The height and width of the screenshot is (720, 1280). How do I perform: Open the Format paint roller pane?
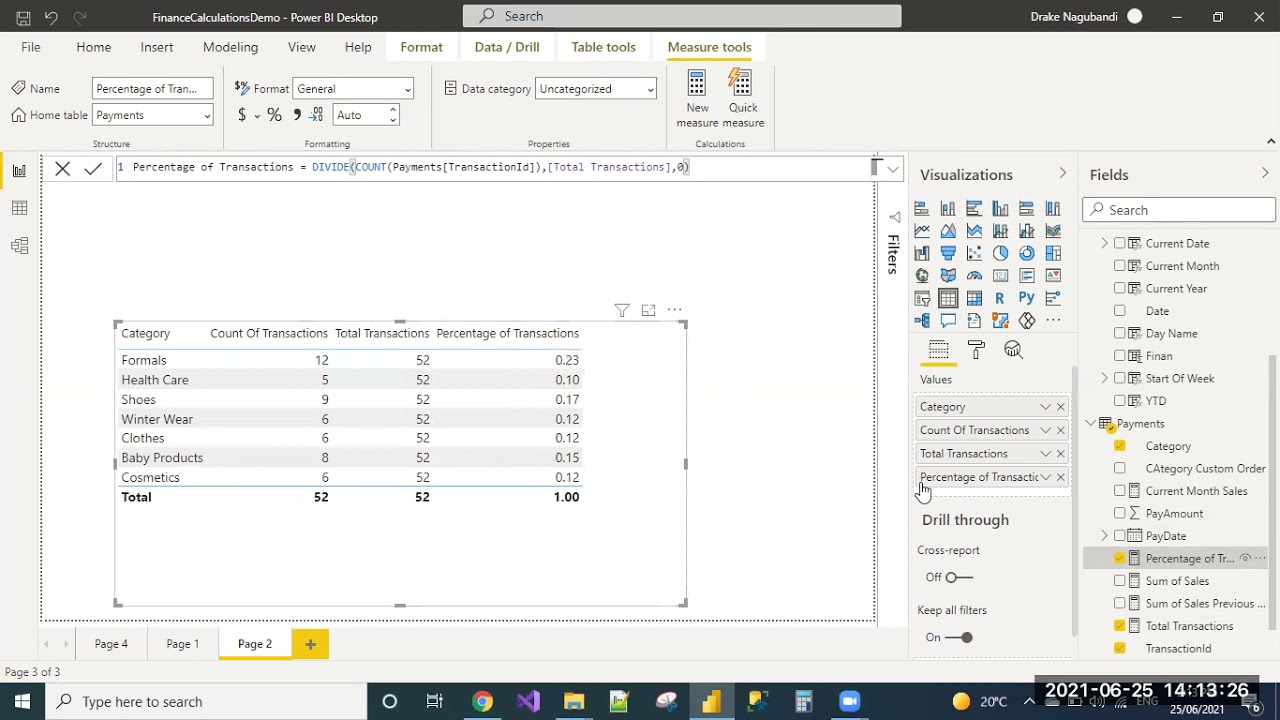coord(976,349)
